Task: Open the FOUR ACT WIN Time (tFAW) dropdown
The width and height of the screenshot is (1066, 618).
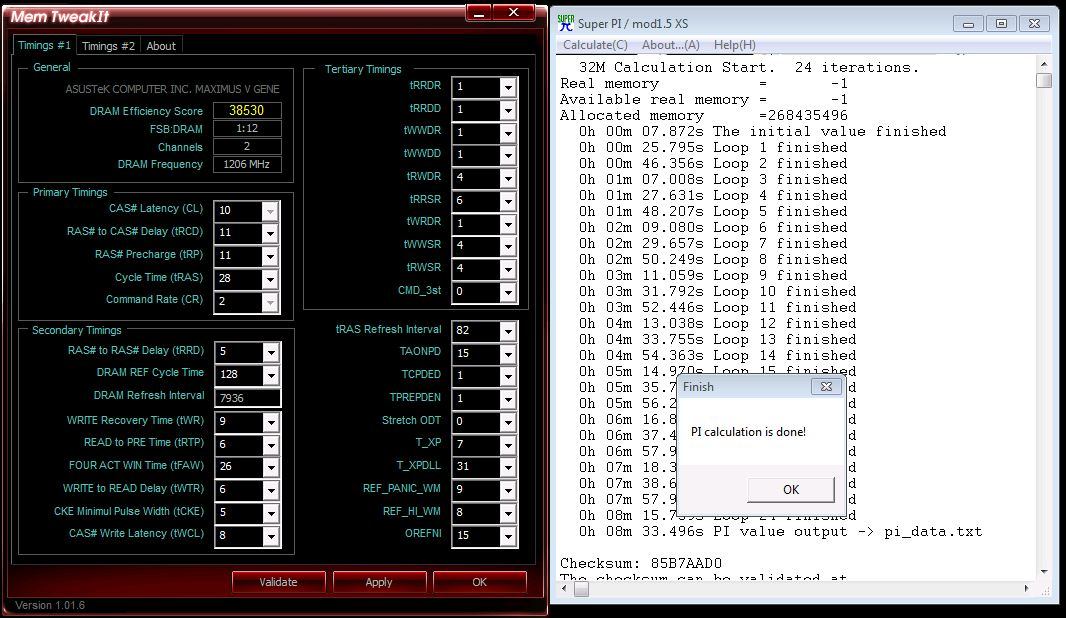Action: 271,467
